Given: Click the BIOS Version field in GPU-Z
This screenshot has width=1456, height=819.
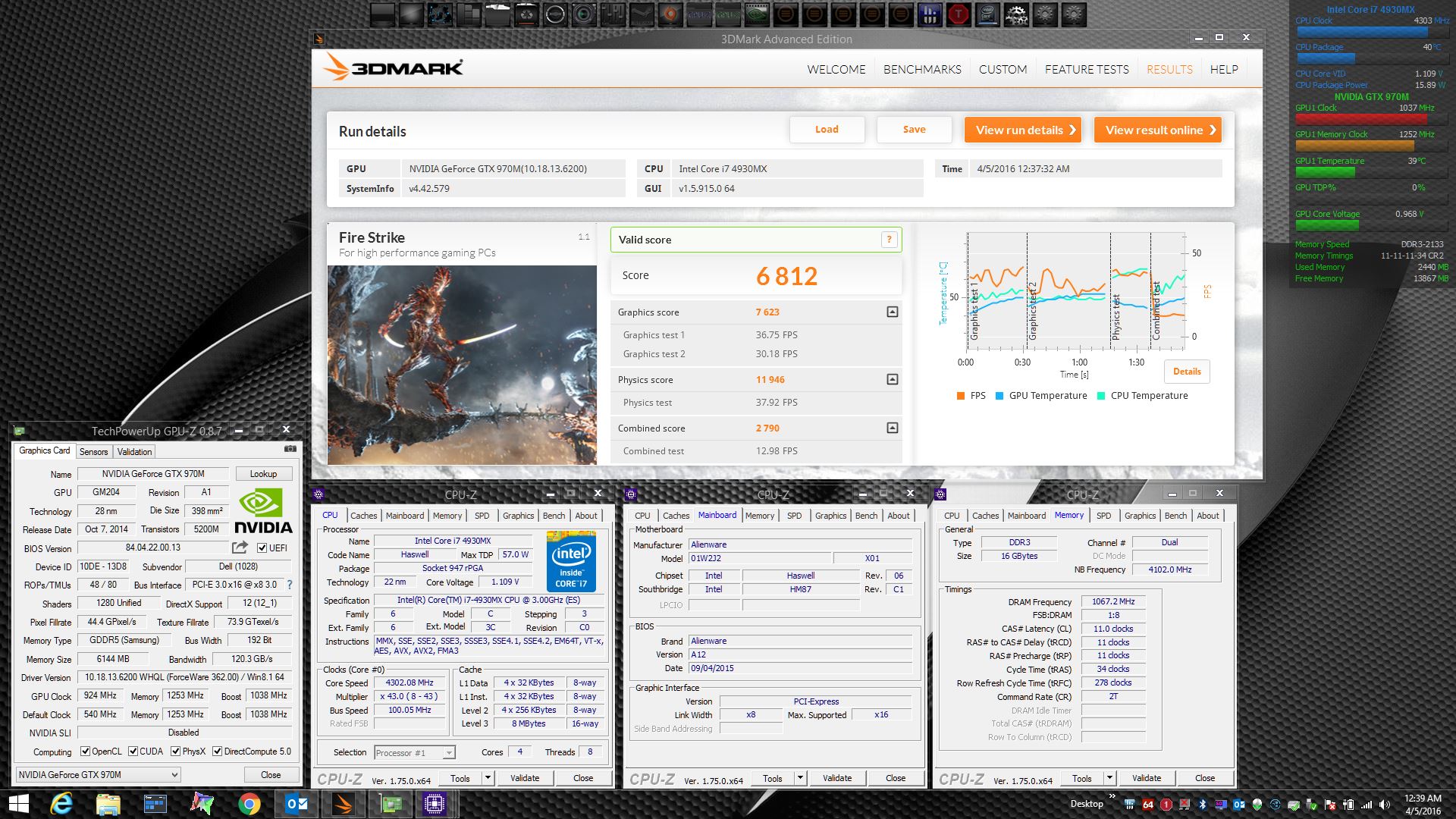Looking at the screenshot, I should click(x=152, y=548).
